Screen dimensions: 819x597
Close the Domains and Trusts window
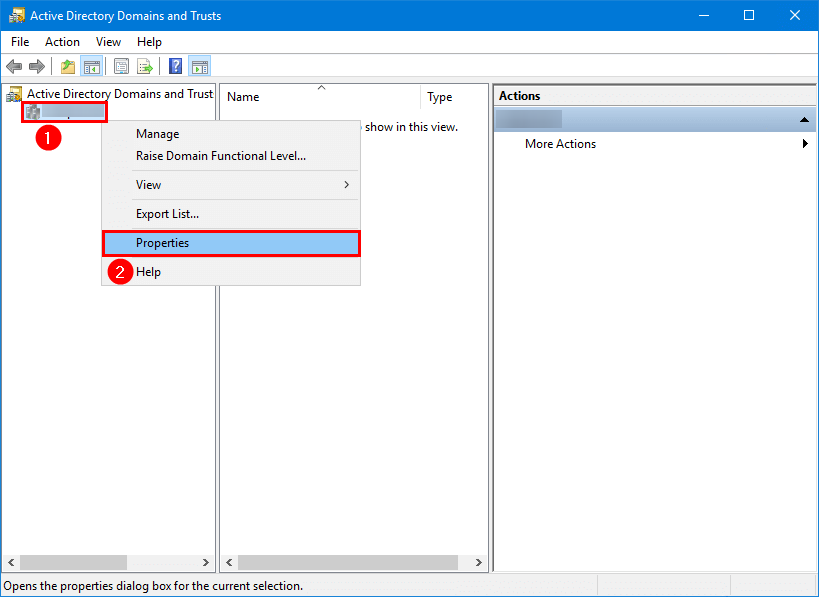pos(794,16)
